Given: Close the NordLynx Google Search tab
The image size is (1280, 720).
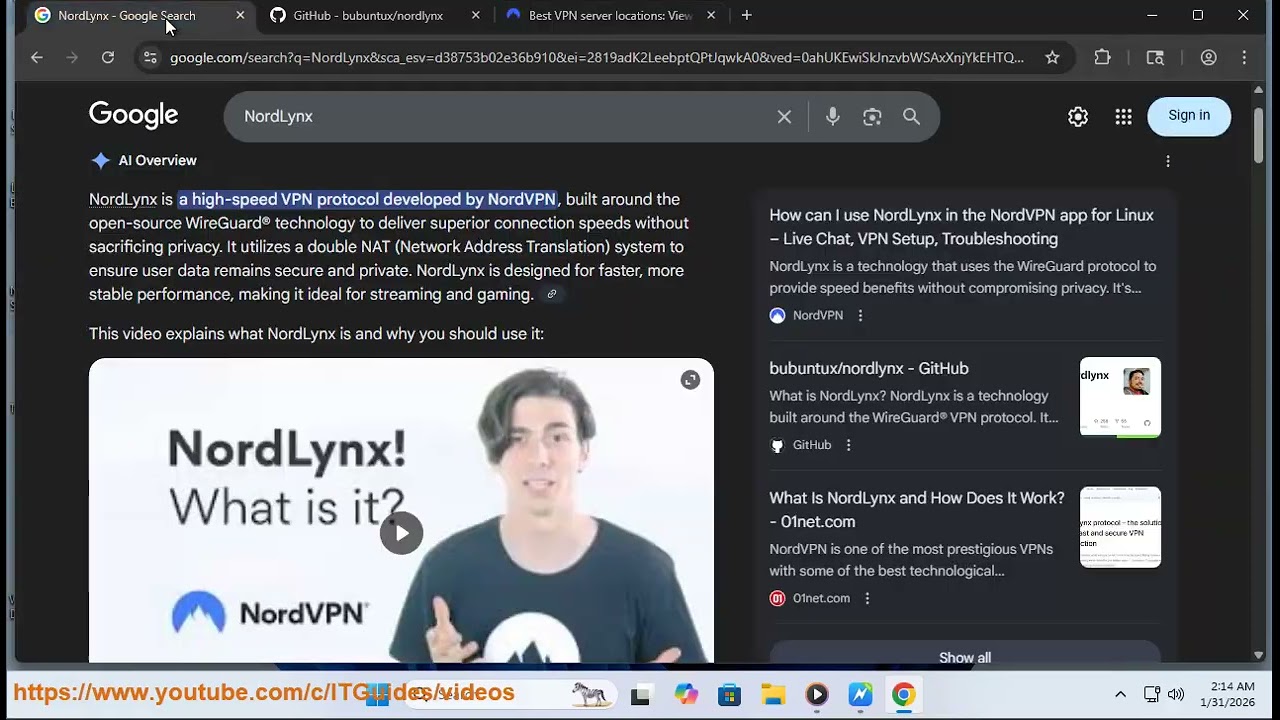Looking at the screenshot, I should (x=240, y=16).
